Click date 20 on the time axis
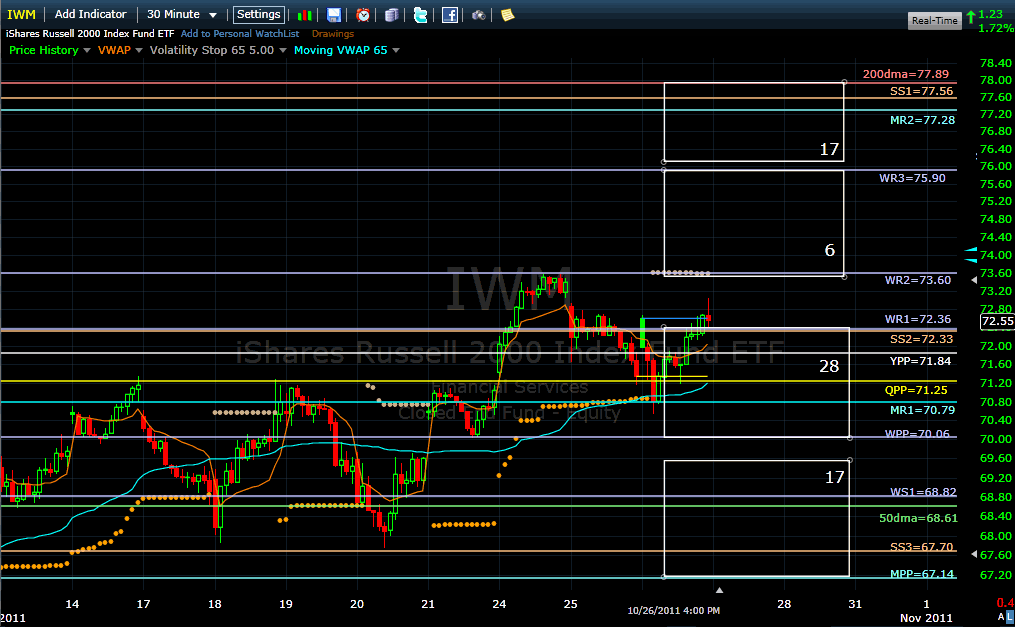This screenshot has width=1015, height=627. pos(357,604)
